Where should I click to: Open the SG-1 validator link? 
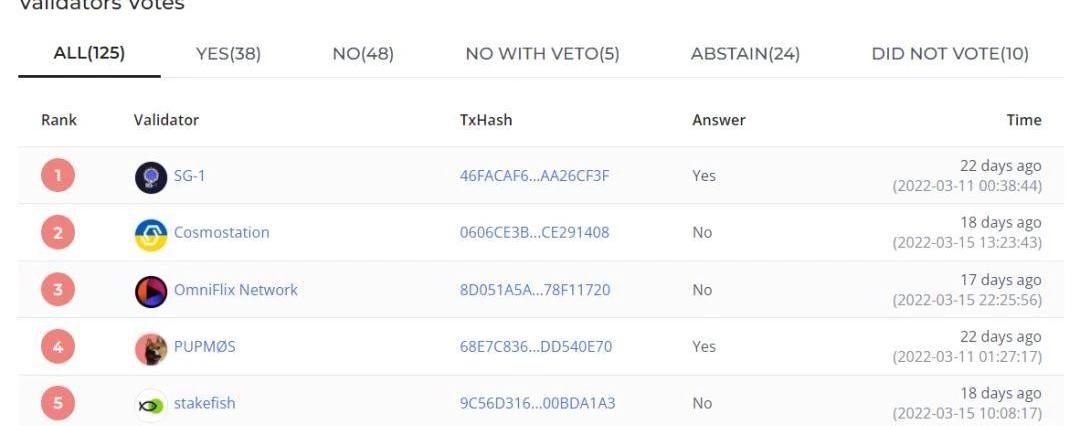(189, 176)
